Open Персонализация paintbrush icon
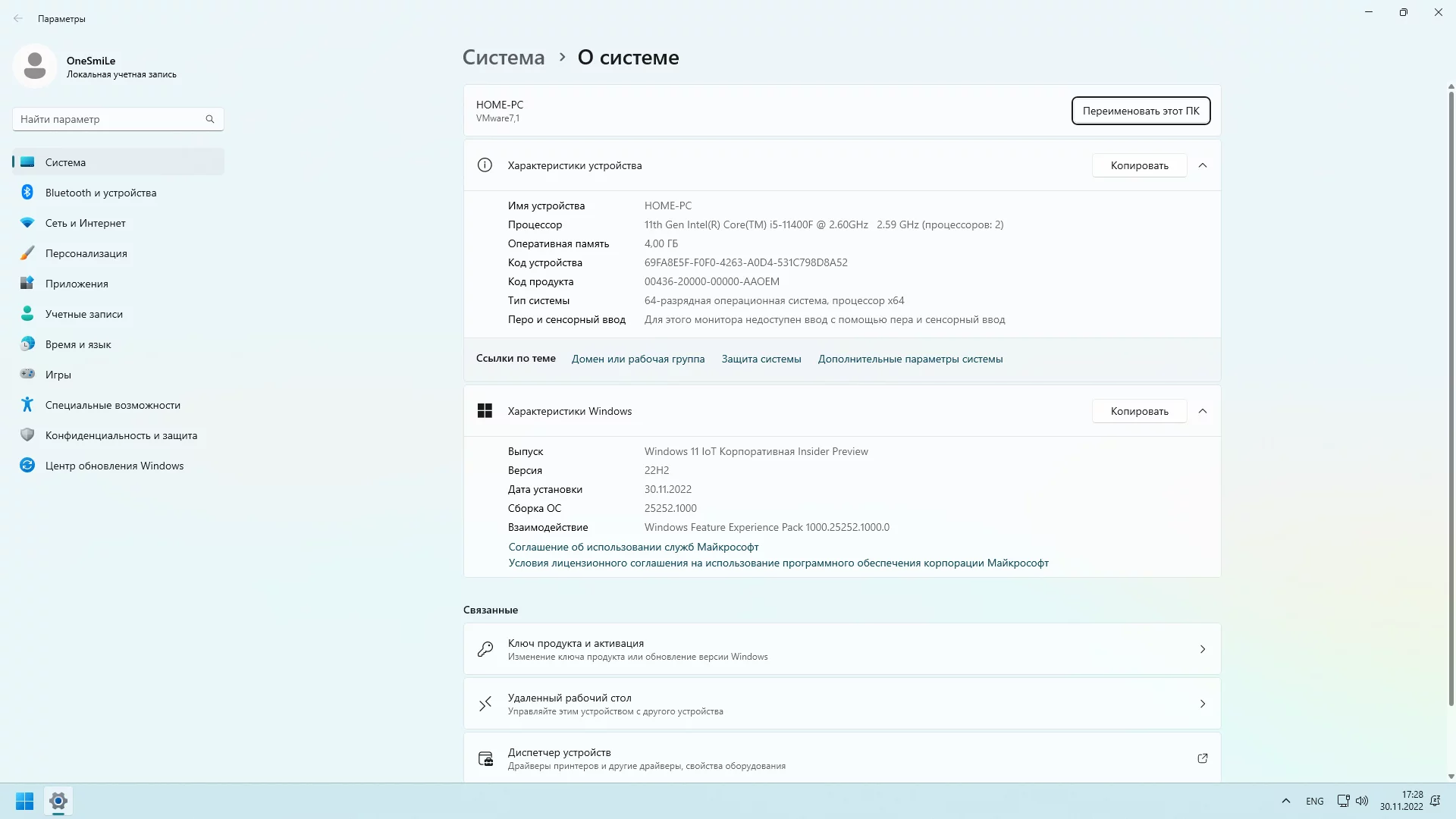The image size is (1456, 819). pos(27,253)
